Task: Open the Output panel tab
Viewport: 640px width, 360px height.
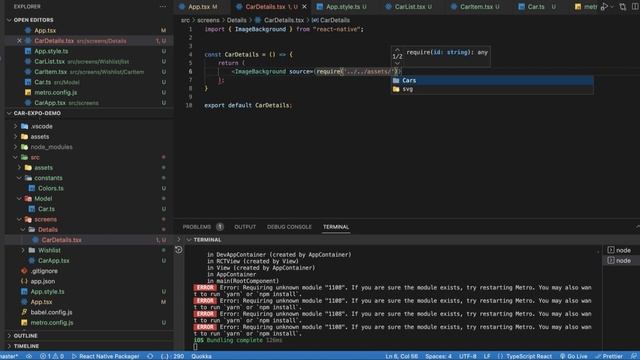Action: (245, 227)
